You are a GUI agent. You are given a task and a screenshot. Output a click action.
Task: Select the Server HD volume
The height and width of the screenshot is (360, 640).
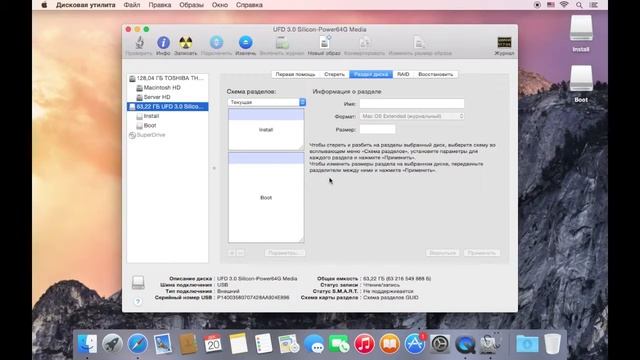[167, 97]
